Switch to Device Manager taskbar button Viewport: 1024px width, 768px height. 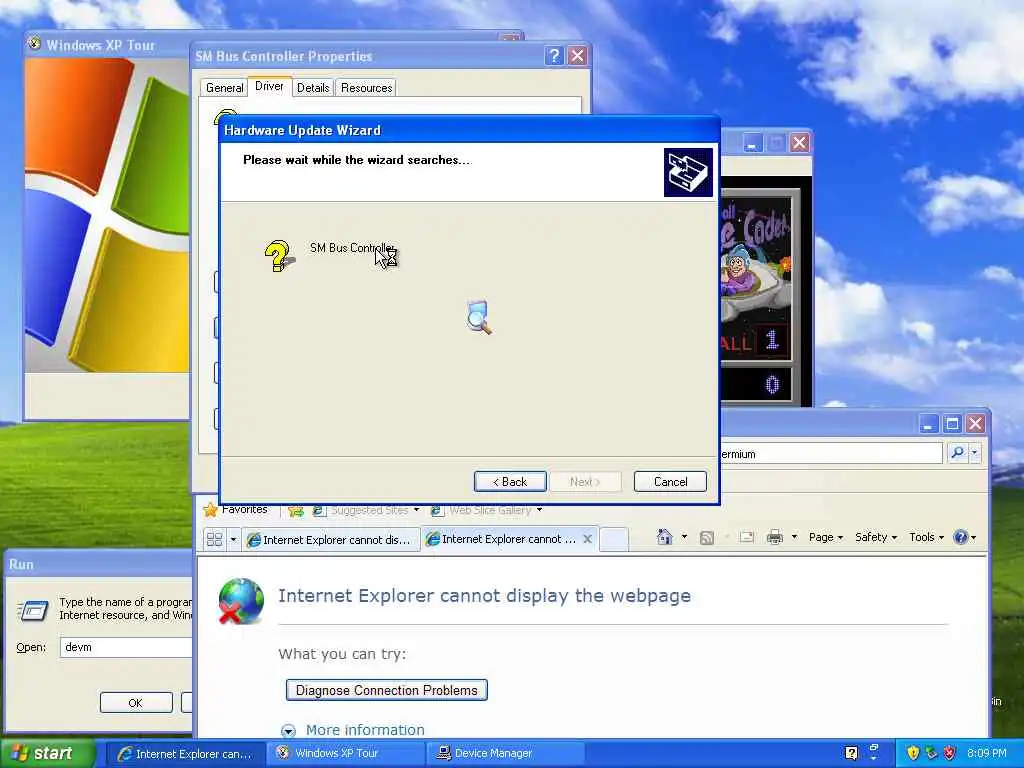pyautogui.click(x=505, y=754)
